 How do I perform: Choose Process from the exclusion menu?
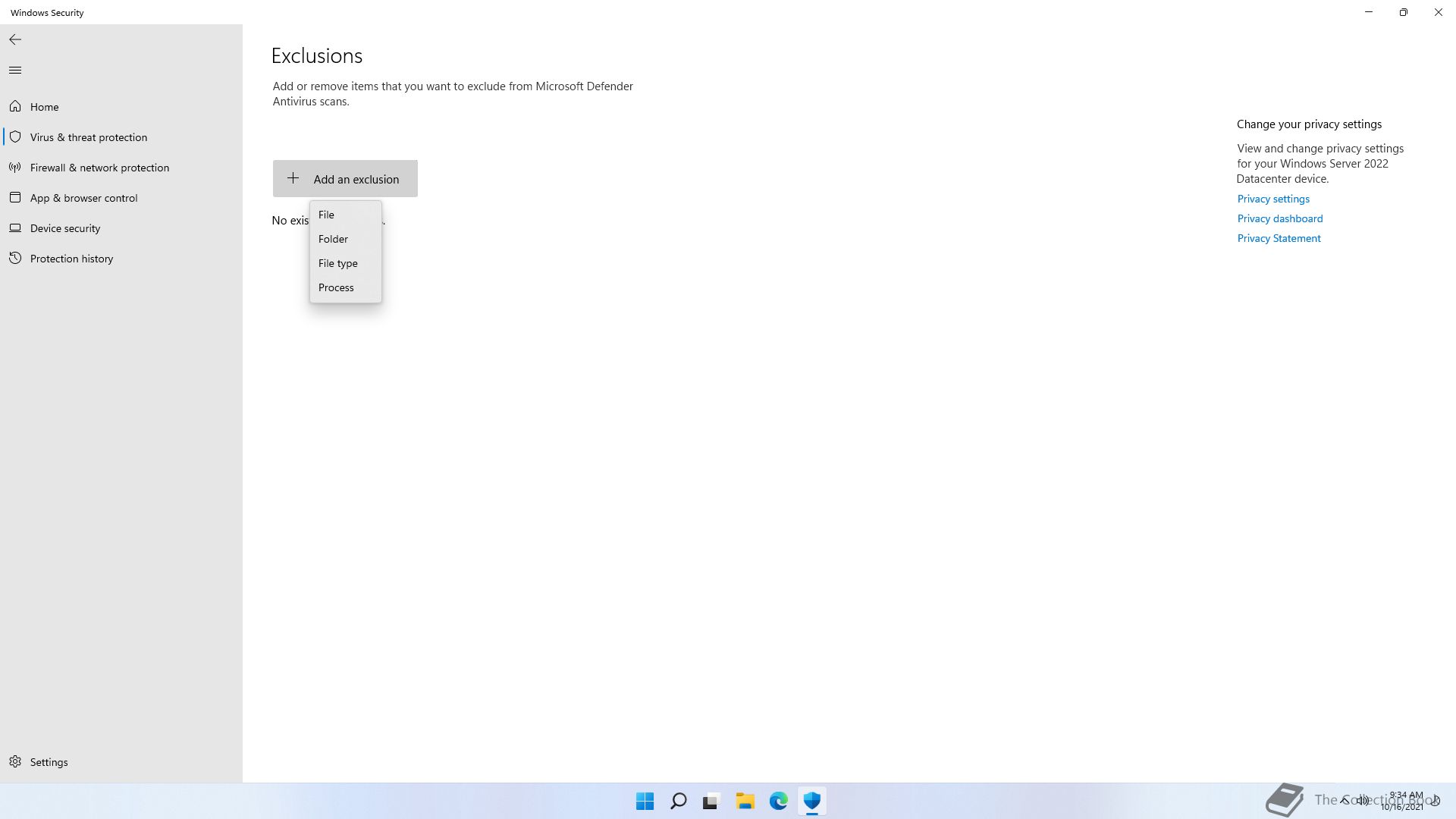(346, 287)
